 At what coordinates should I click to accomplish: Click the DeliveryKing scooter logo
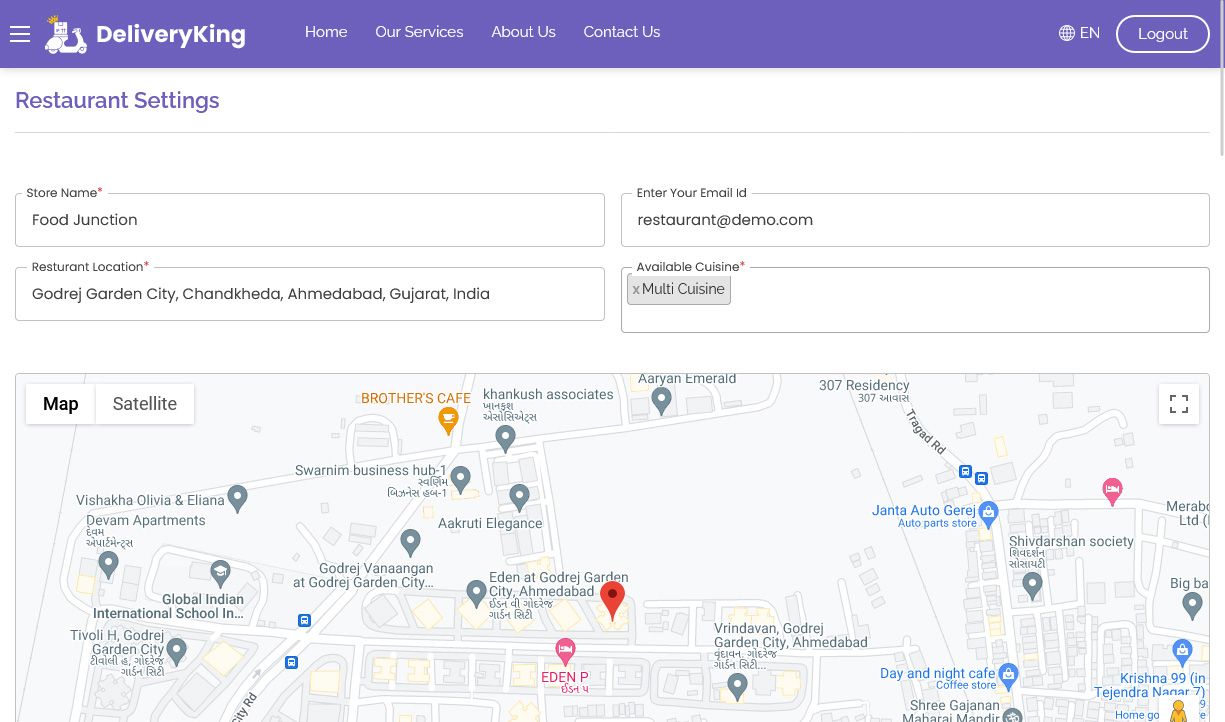tap(66, 34)
